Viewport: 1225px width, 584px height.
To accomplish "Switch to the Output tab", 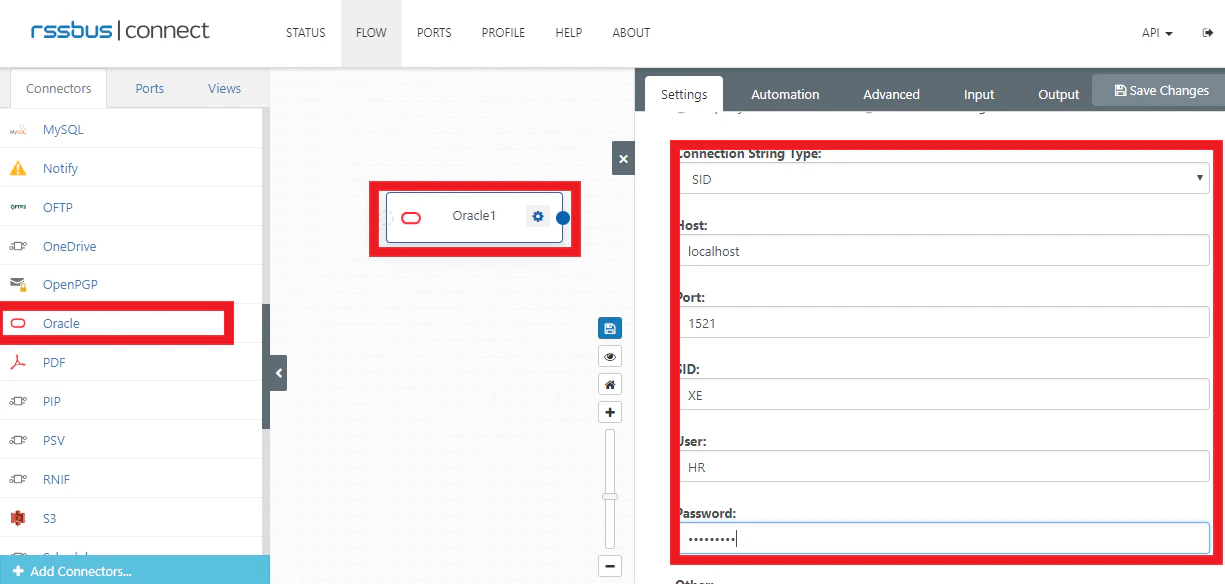I will [1058, 94].
